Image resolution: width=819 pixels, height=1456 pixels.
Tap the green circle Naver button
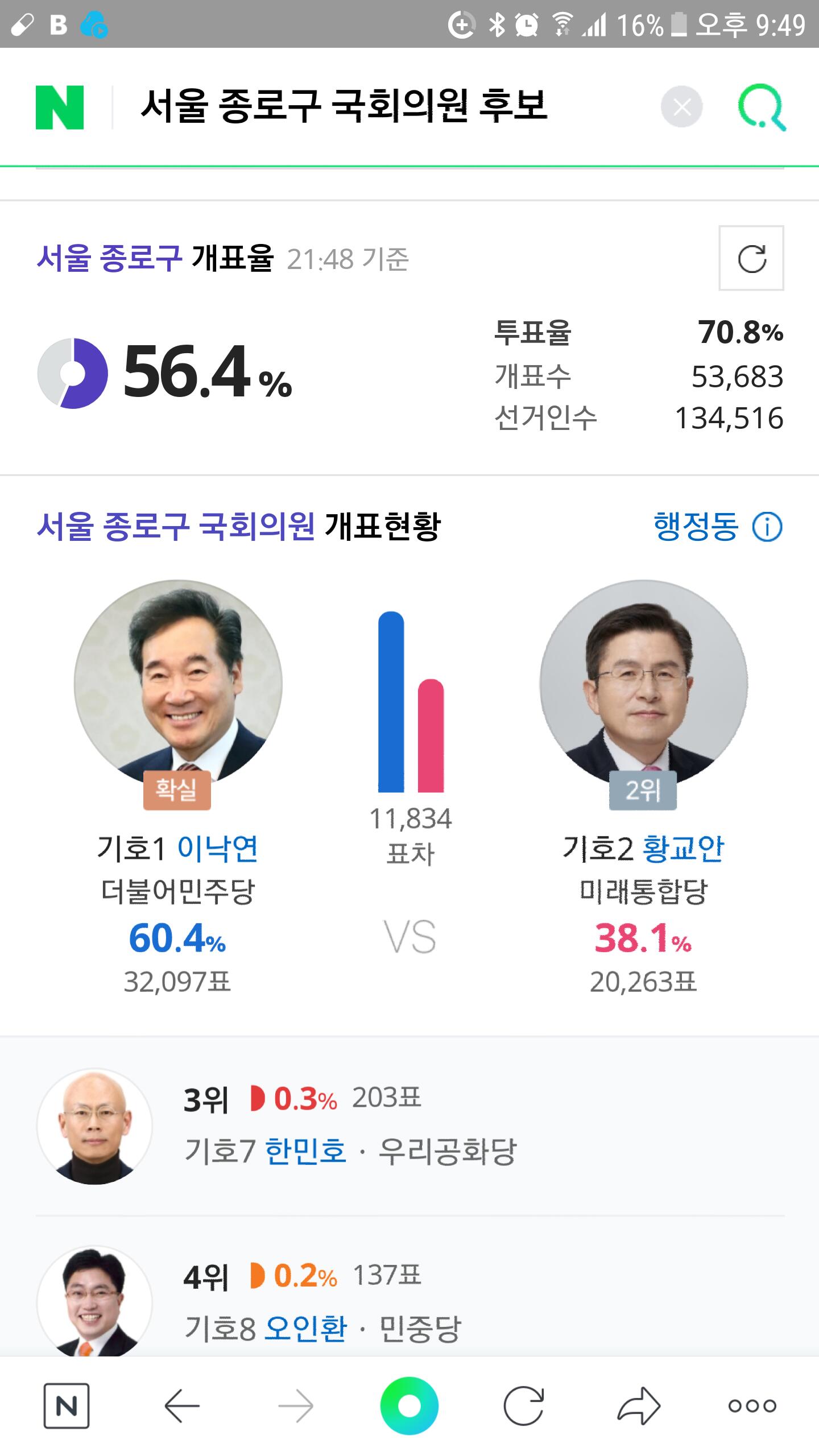click(409, 1406)
